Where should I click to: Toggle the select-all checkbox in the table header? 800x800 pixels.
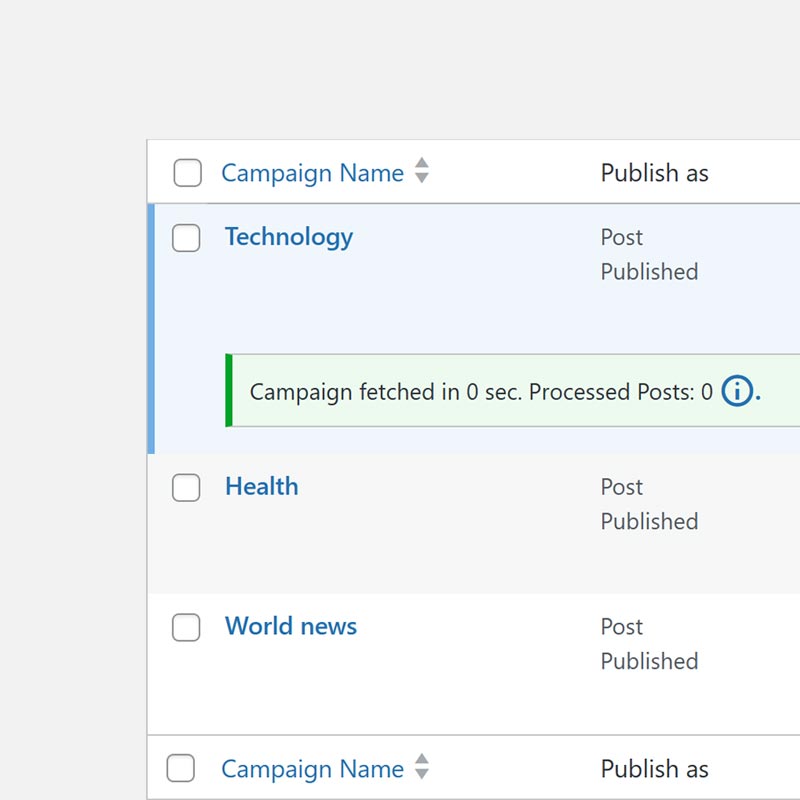tap(187, 173)
